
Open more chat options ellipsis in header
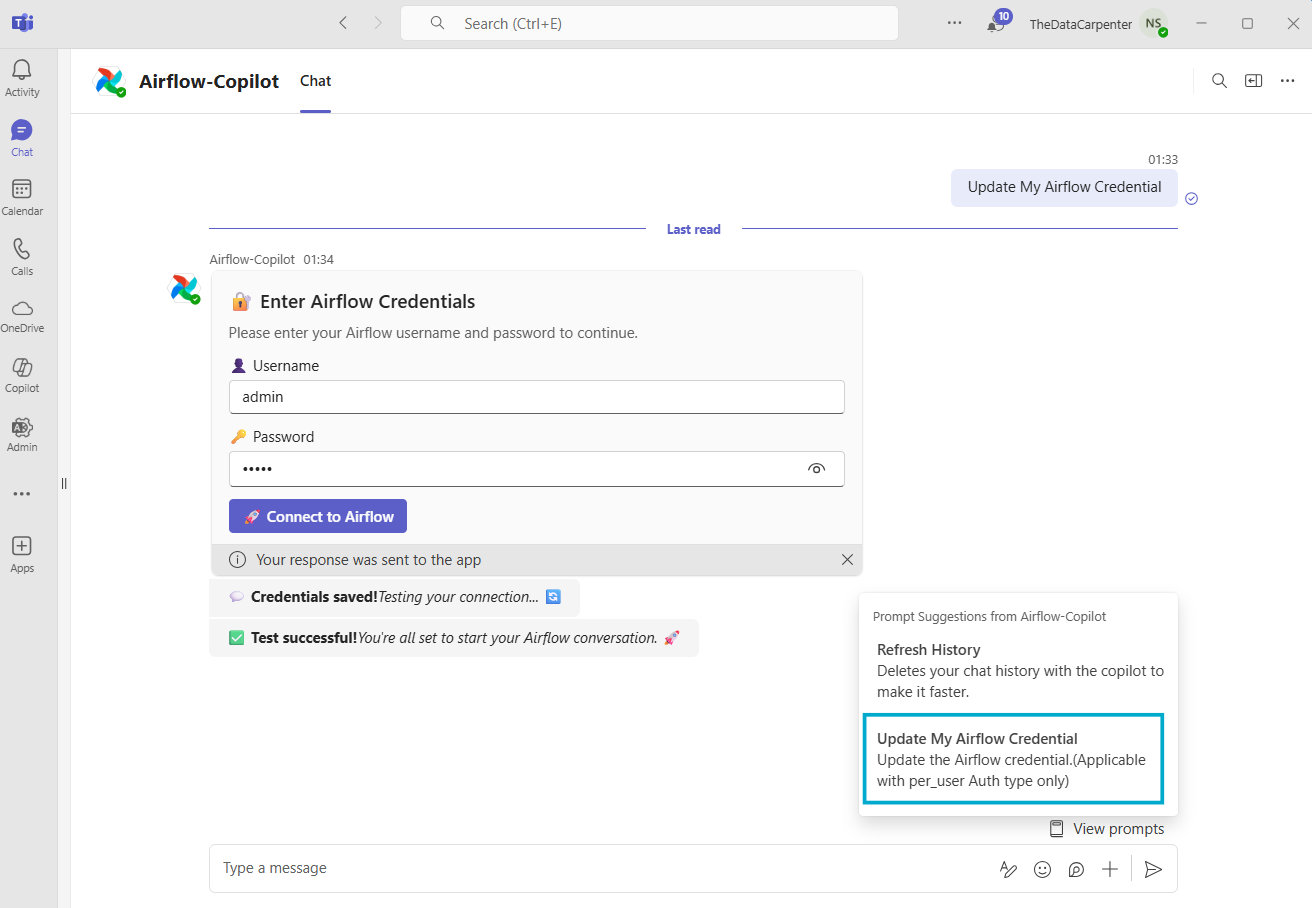click(1287, 81)
